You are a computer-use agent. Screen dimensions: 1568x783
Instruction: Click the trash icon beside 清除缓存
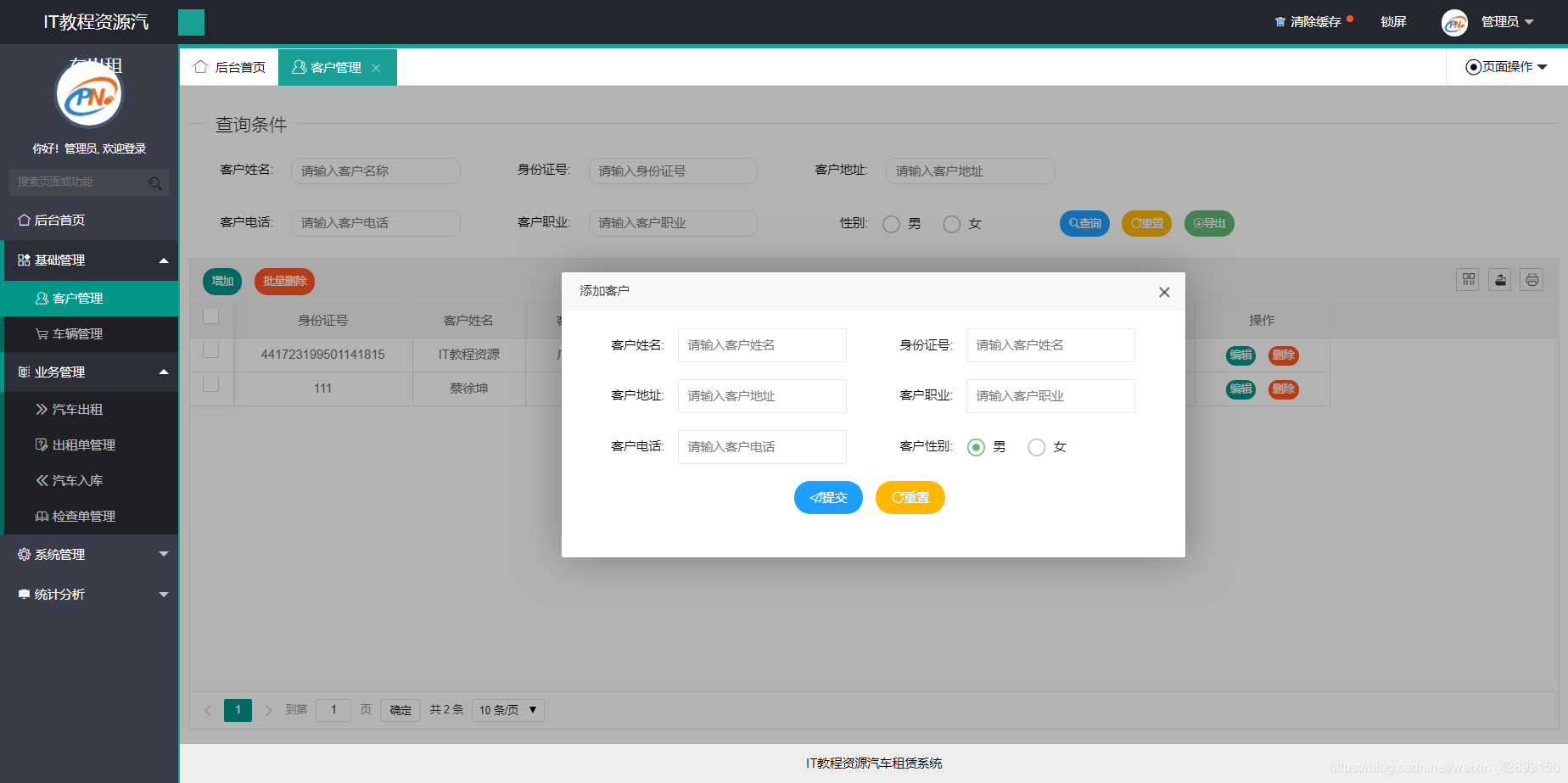[1280, 22]
